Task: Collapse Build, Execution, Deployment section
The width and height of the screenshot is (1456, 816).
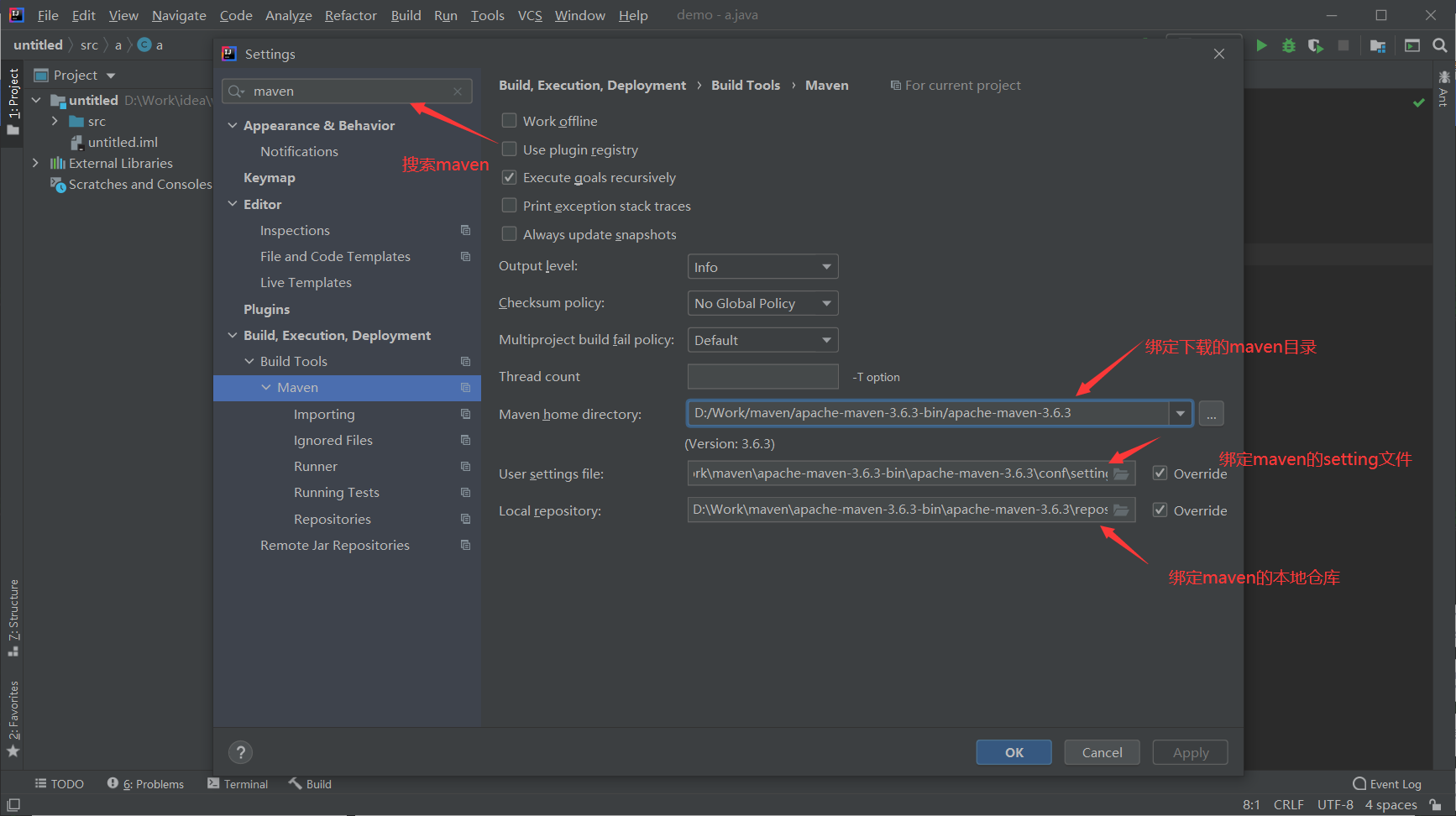Action: (x=233, y=335)
